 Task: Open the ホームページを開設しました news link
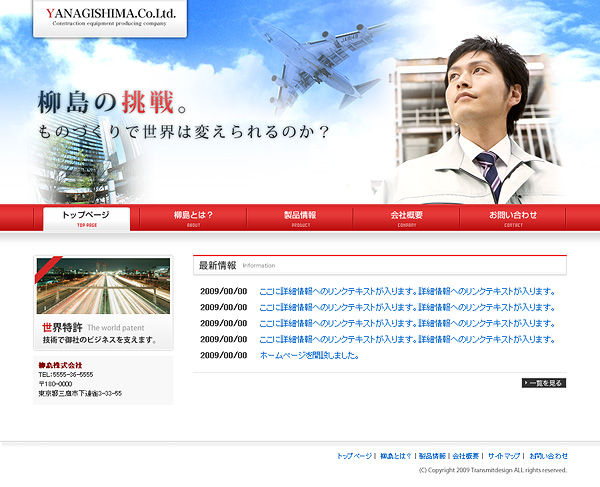(x=309, y=356)
